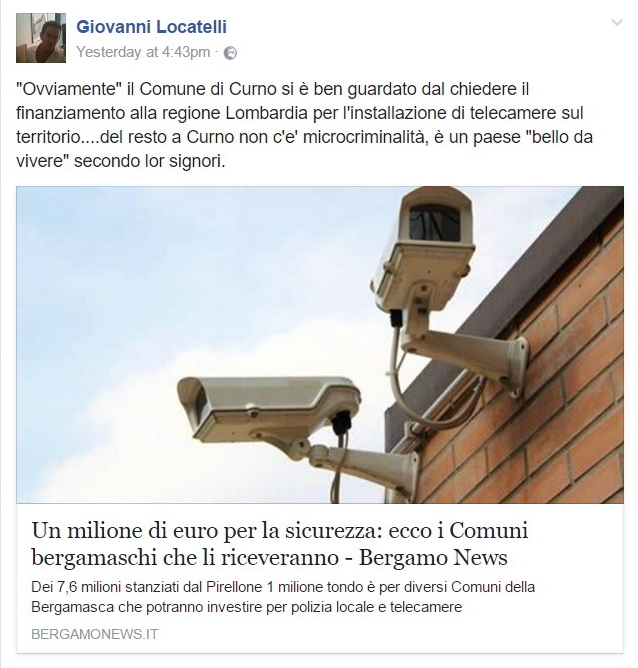
Task: Click the word 'microcriminalità' in the post
Action: (365, 137)
